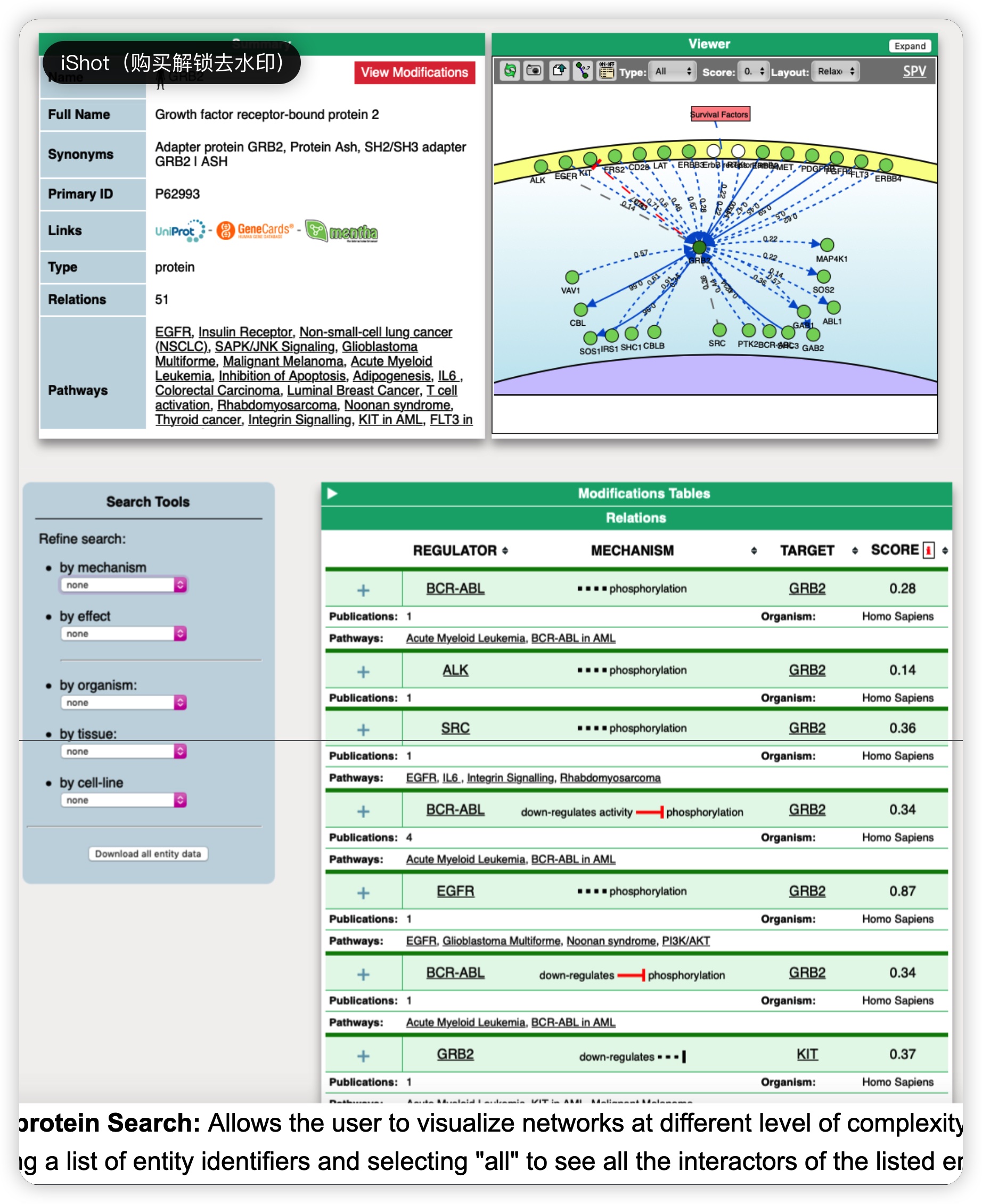Open the by effect dropdown
Viewport: 982px width, 1204px height.
point(124,633)
